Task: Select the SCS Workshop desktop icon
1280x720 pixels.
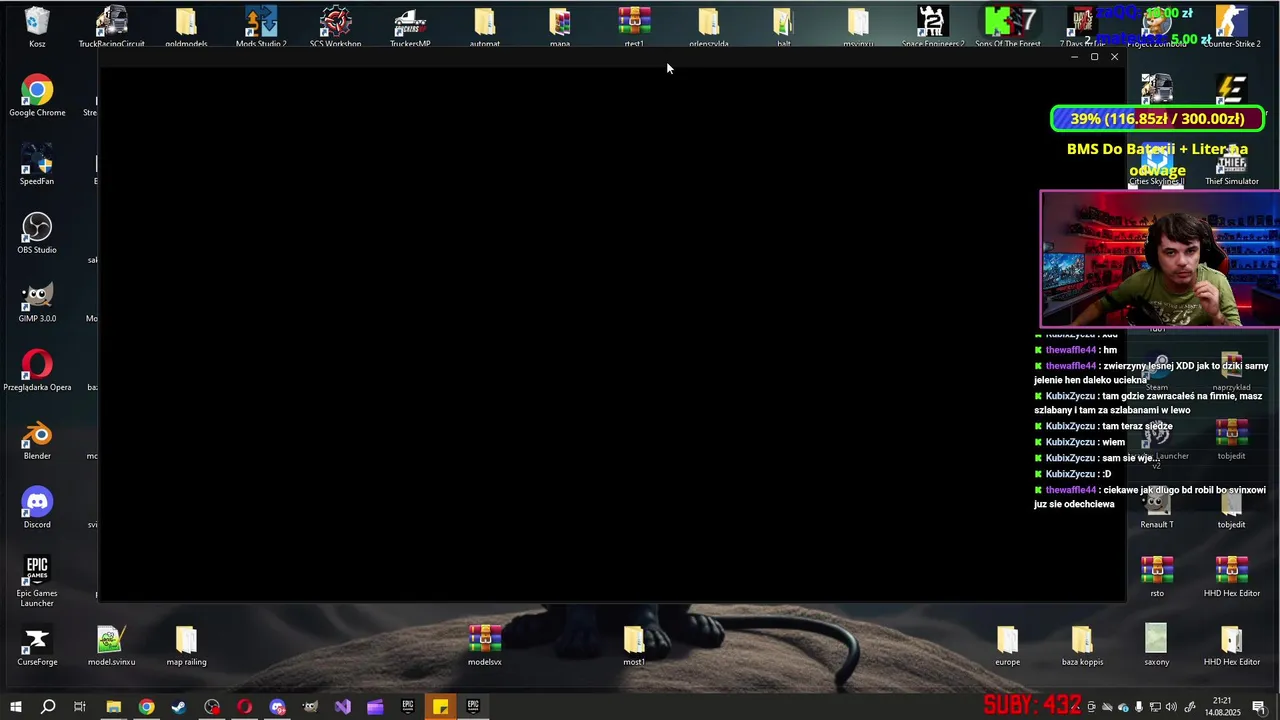Action: click(x=336, y=27)
